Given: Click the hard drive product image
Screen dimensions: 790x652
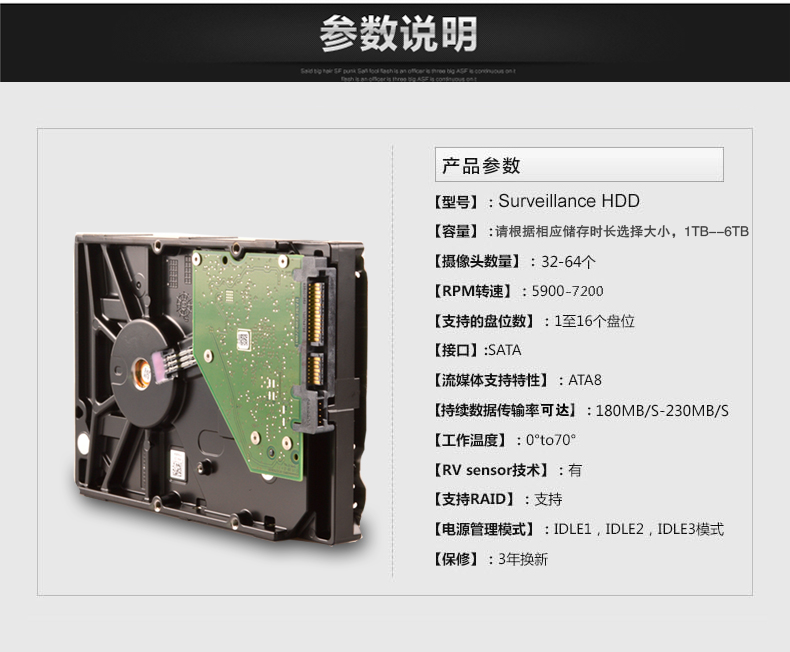Looking at the screenshot, I should tap(219, 388).
